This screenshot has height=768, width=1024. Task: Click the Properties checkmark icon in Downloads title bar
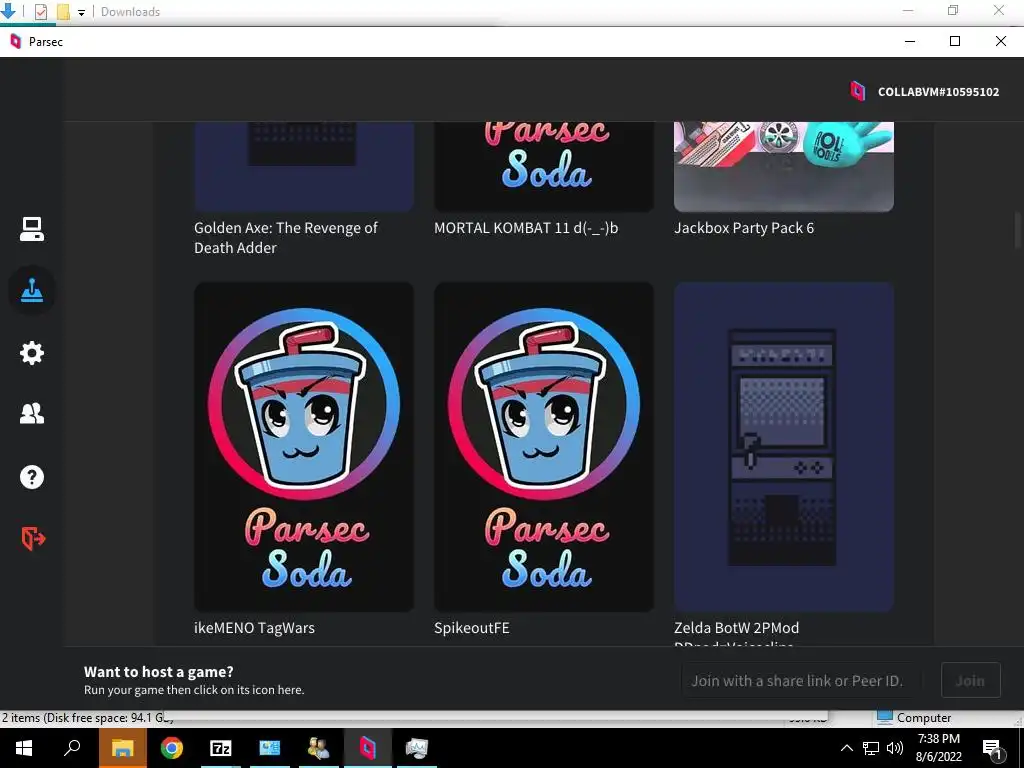pyautogui.click(x=40, y=12)
